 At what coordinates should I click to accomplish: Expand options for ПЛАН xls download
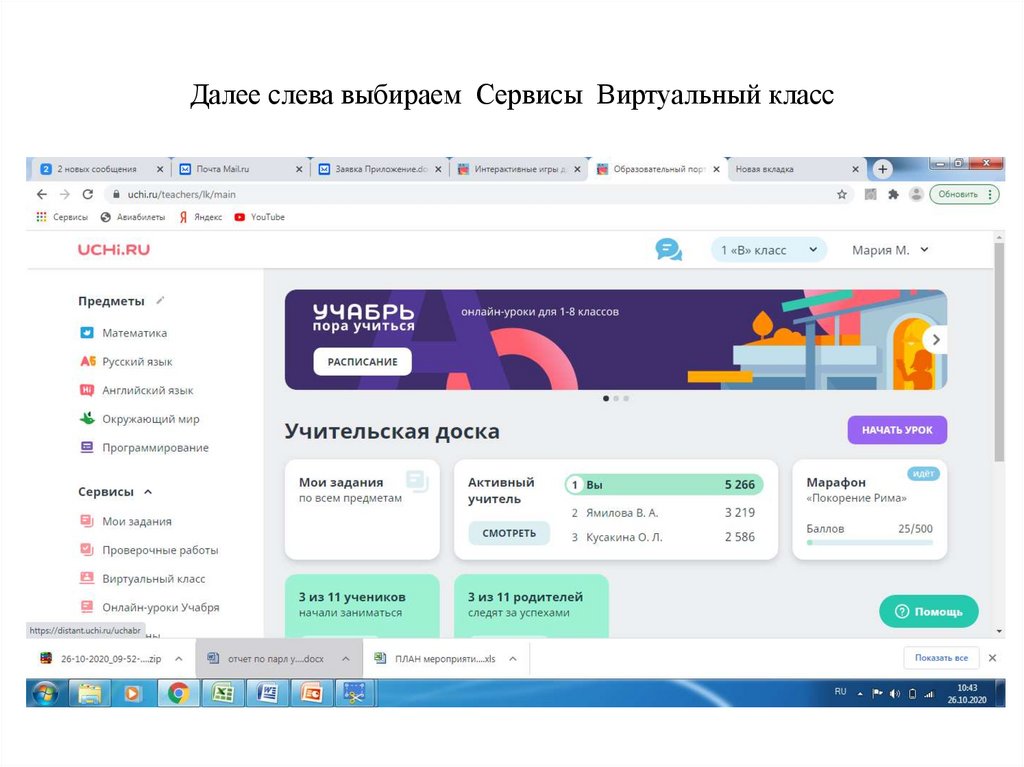click(513, 659)
